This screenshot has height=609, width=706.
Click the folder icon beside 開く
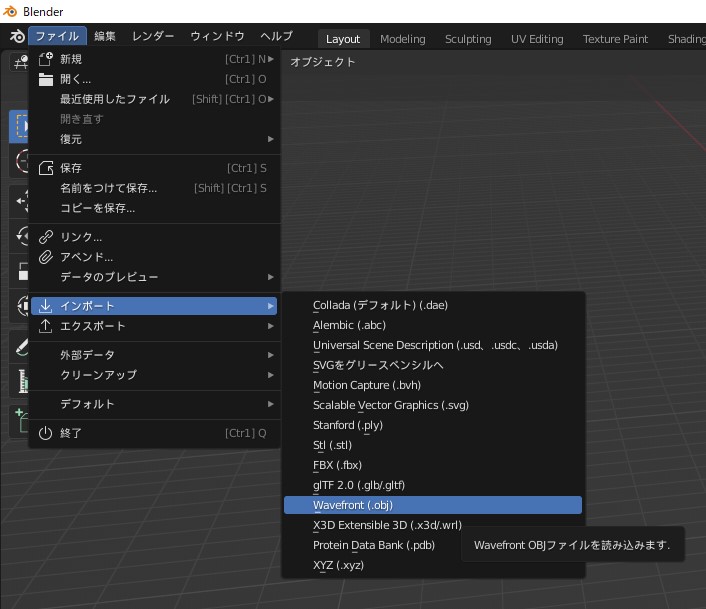45,79
